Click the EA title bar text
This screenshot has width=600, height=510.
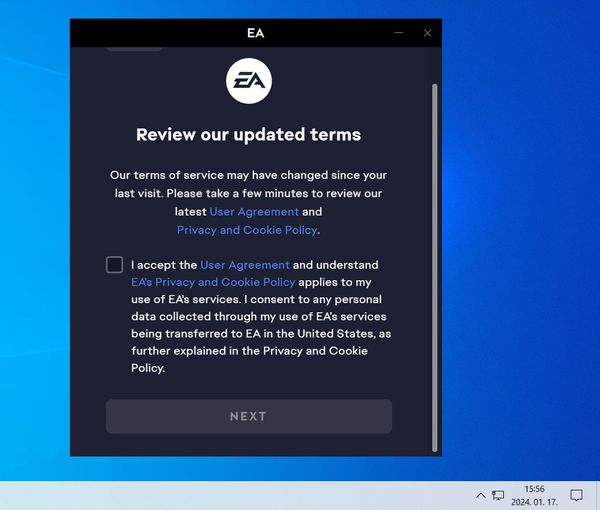pyautogui.click(x=256, y=33)
